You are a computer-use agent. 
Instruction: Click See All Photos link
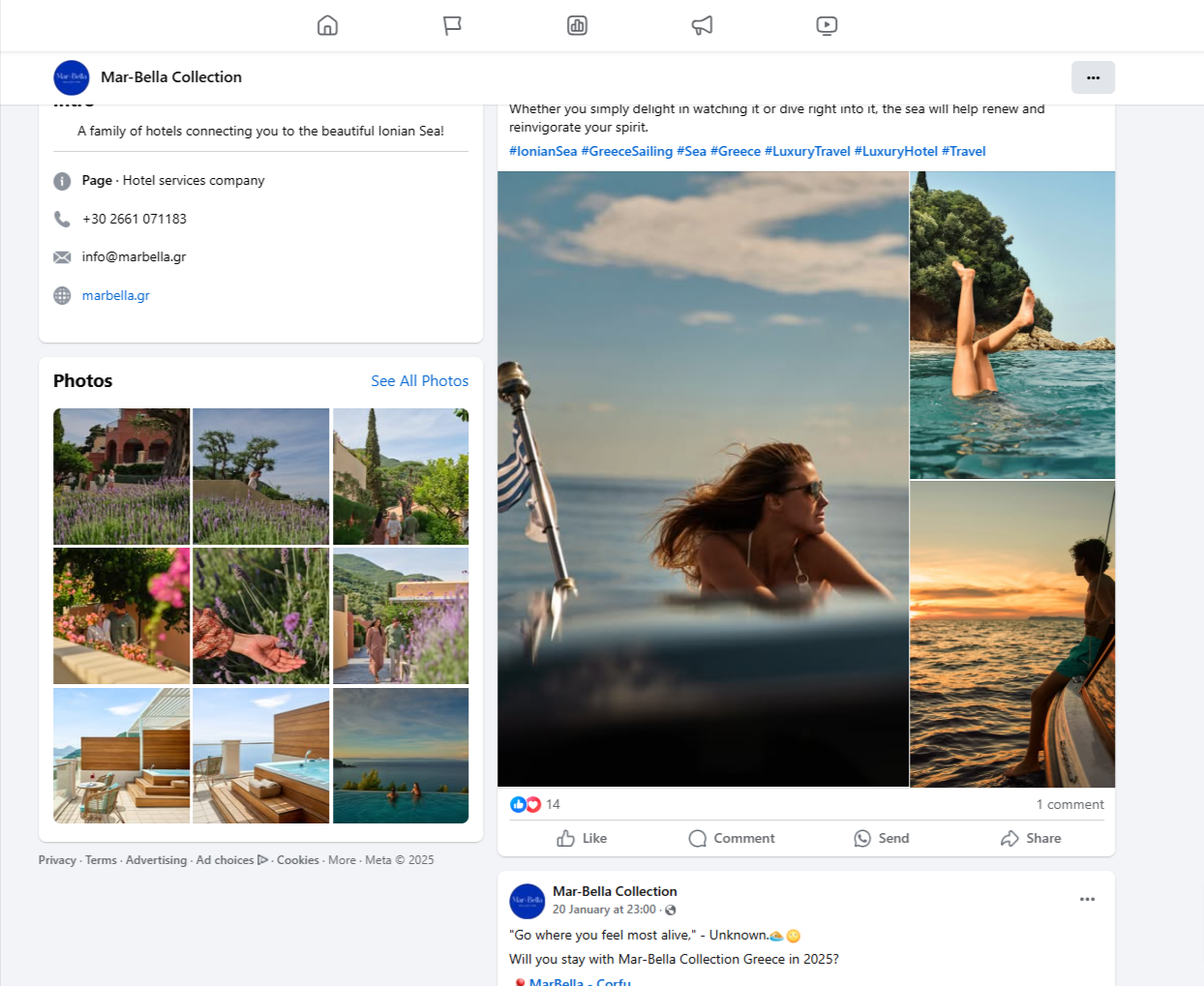[419, 381]
